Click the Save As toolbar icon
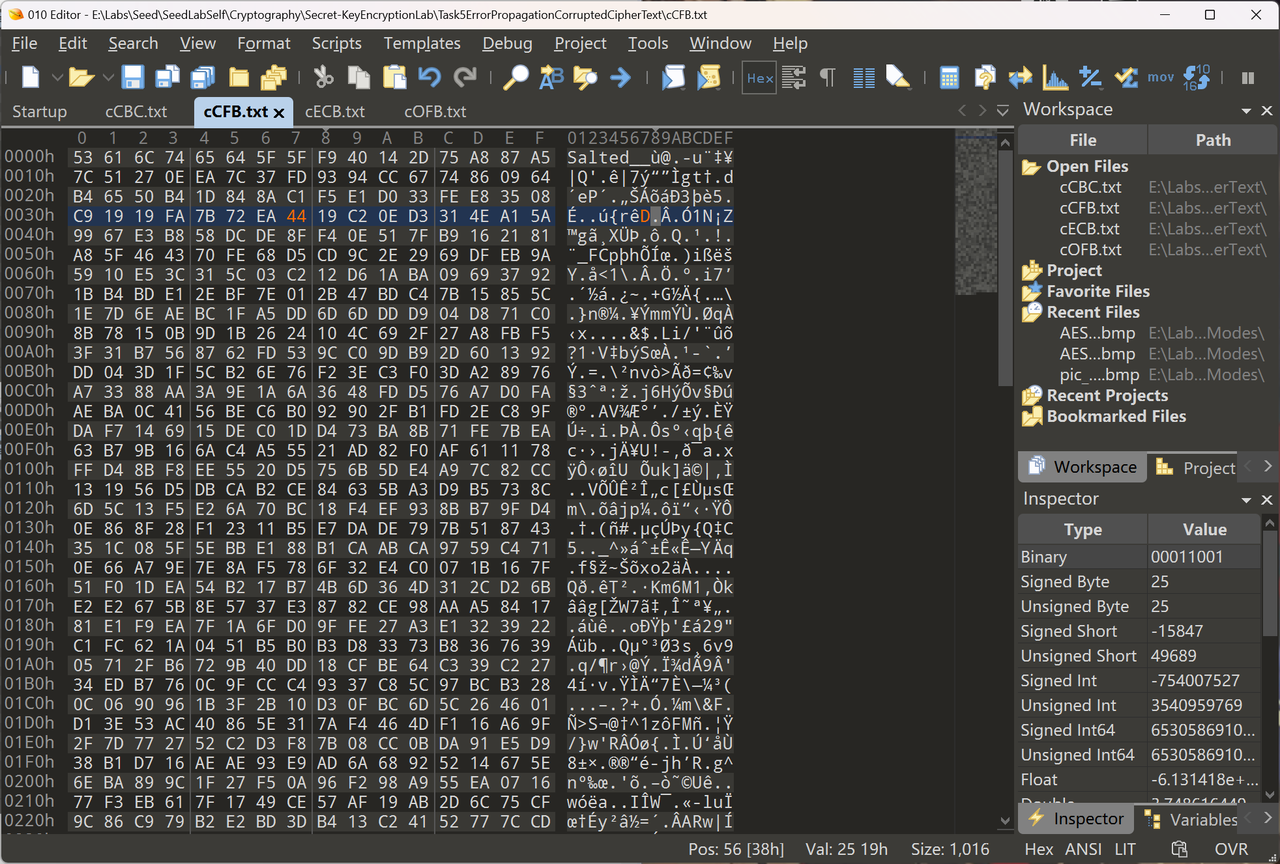This screenshot has width=1280, height=864. [167, 77]
